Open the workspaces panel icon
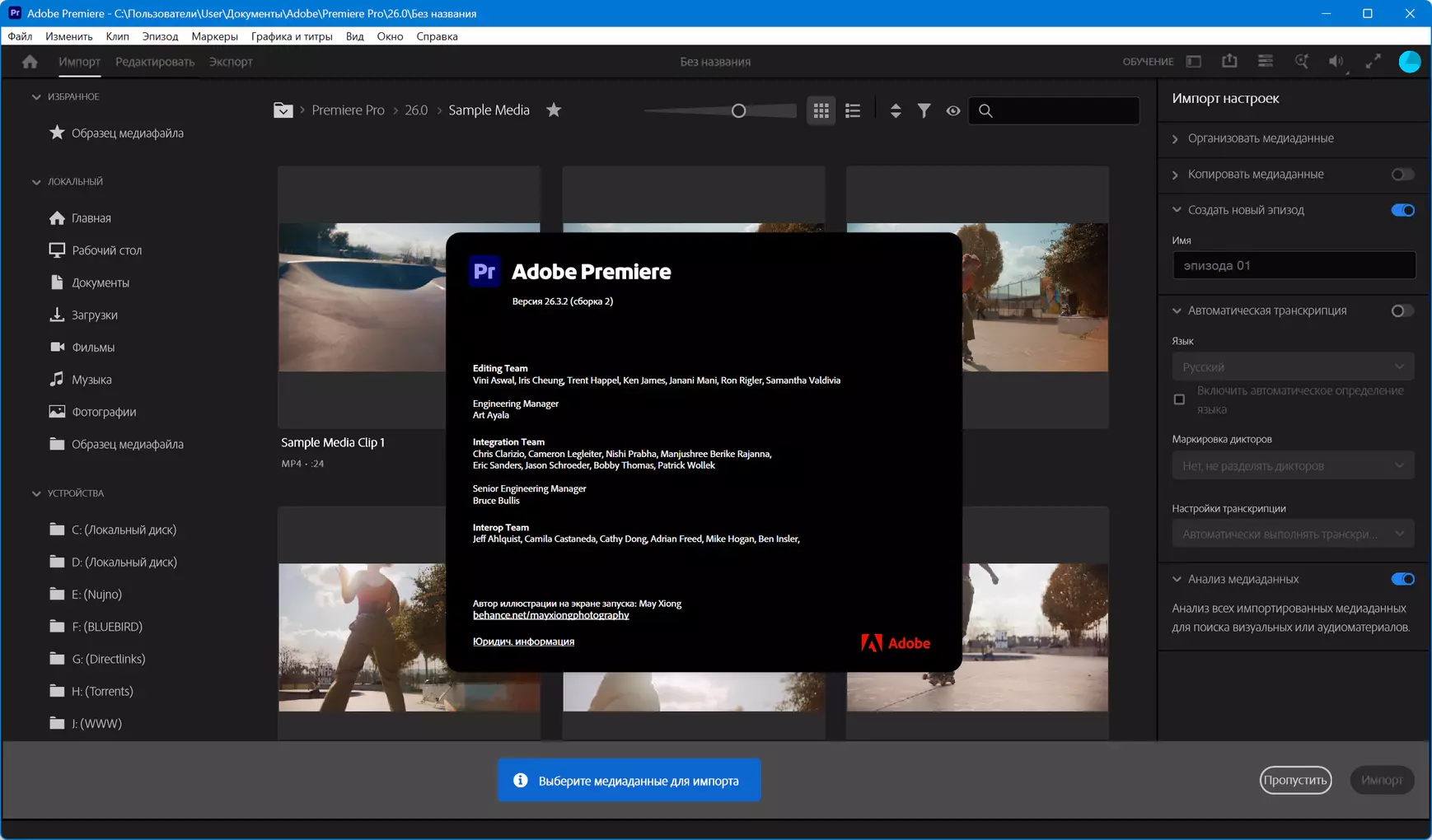This screenshot has height=840, width=1432. coord(1194,62)
